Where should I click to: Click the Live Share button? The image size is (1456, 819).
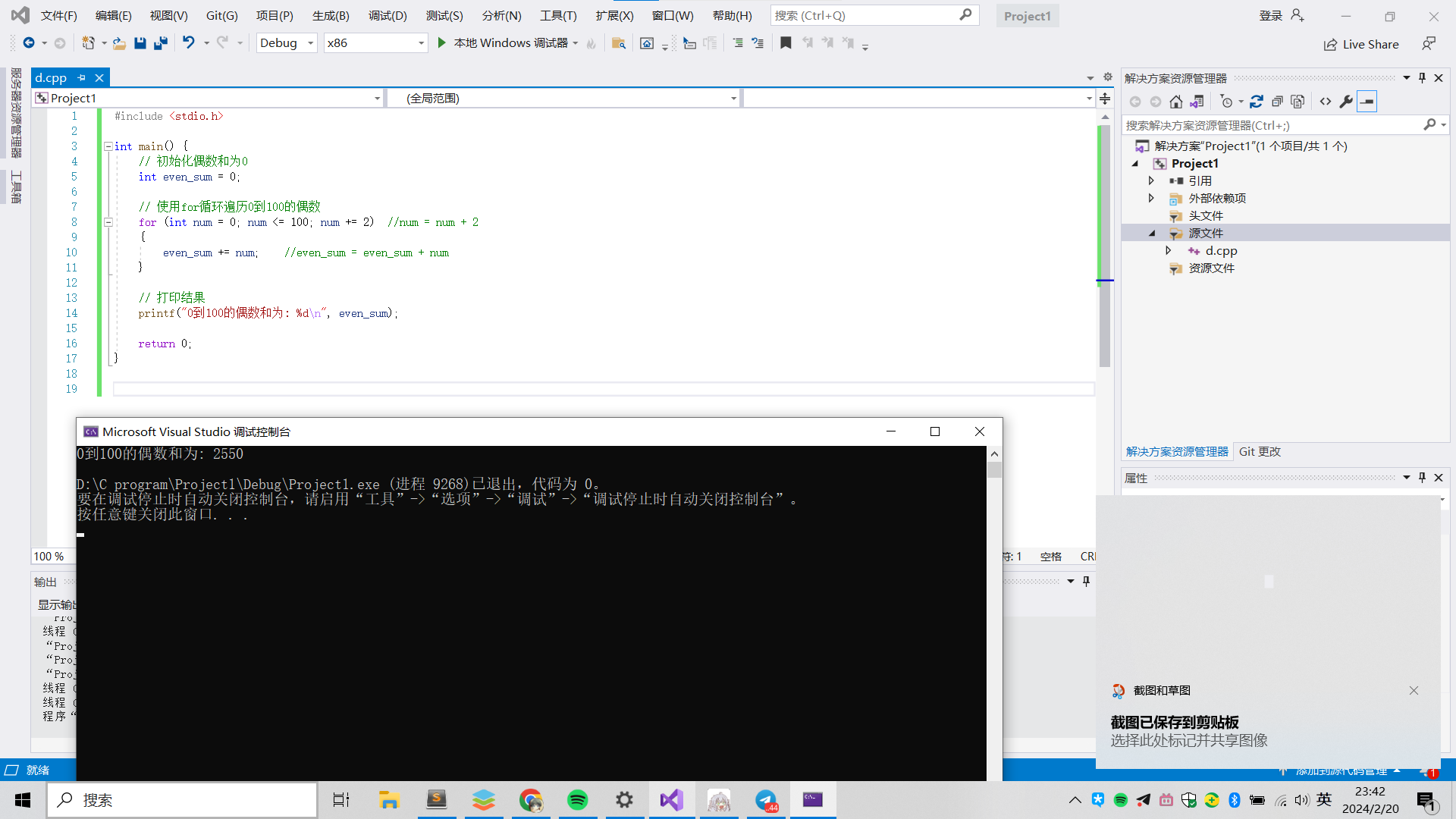1361,44
